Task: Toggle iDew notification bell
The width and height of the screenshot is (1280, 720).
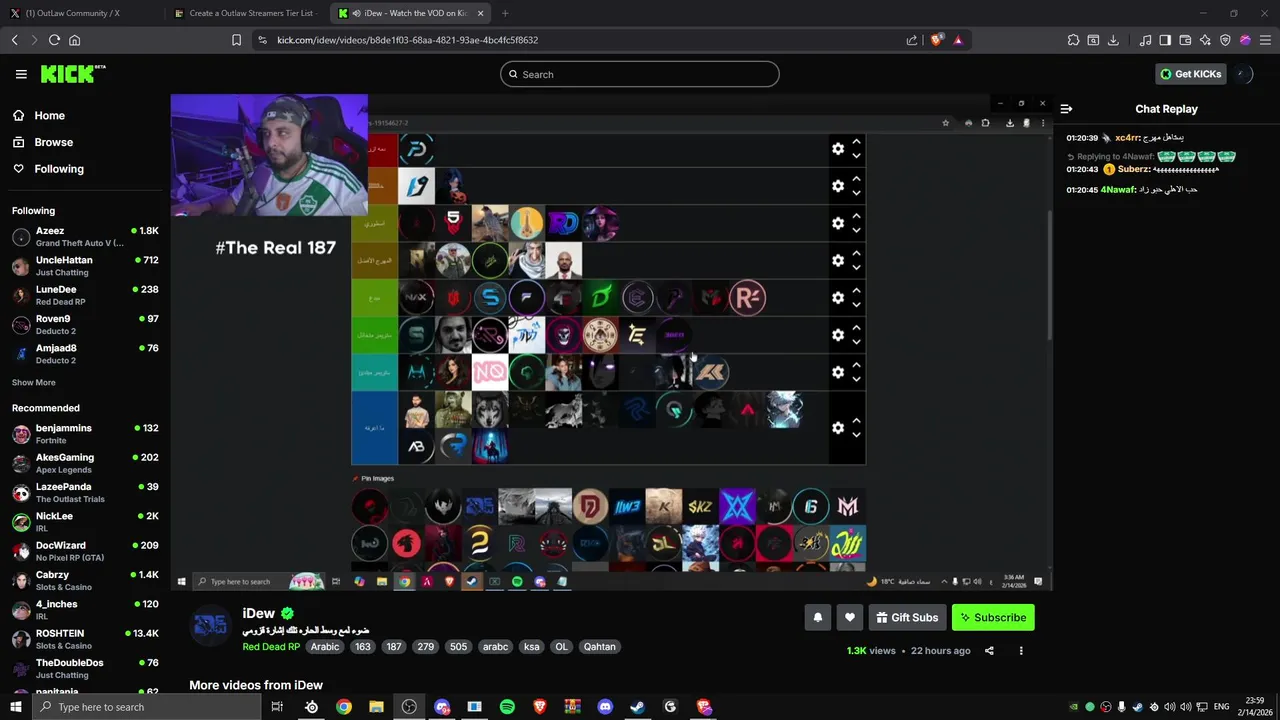Action: point(817,618)
